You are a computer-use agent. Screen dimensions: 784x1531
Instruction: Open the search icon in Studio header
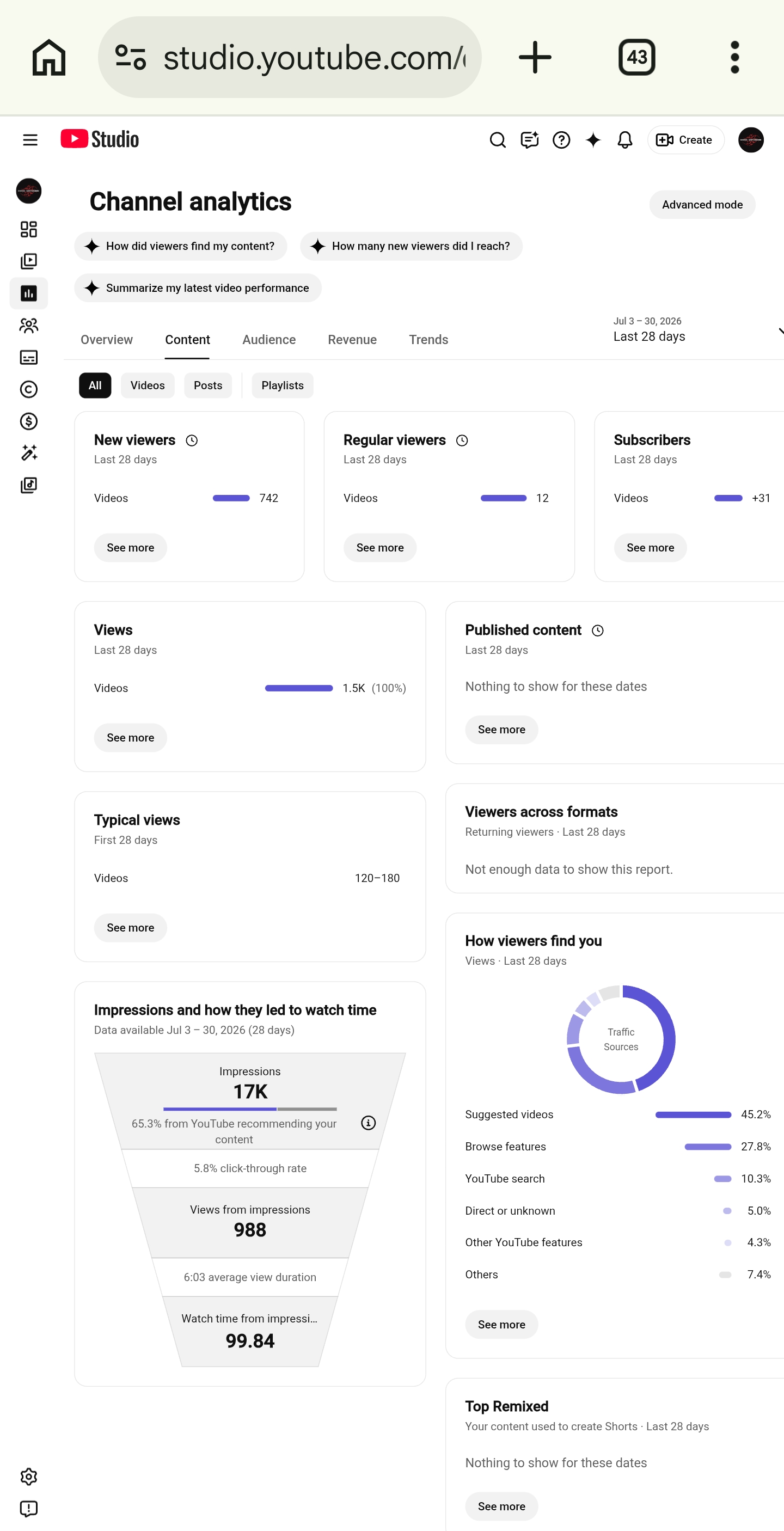click(x=498, y=140)
